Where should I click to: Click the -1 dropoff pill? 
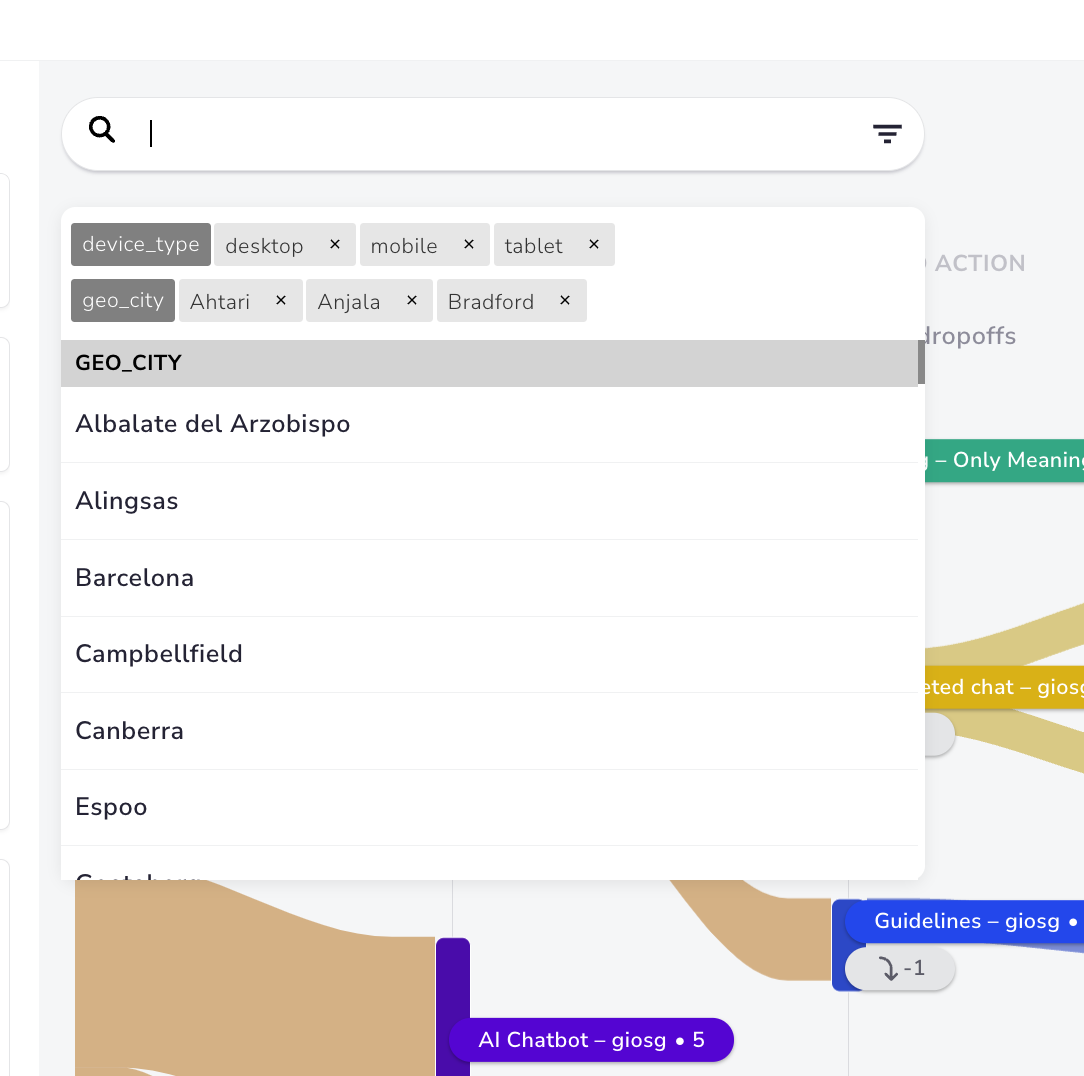(x=900, y=968)
